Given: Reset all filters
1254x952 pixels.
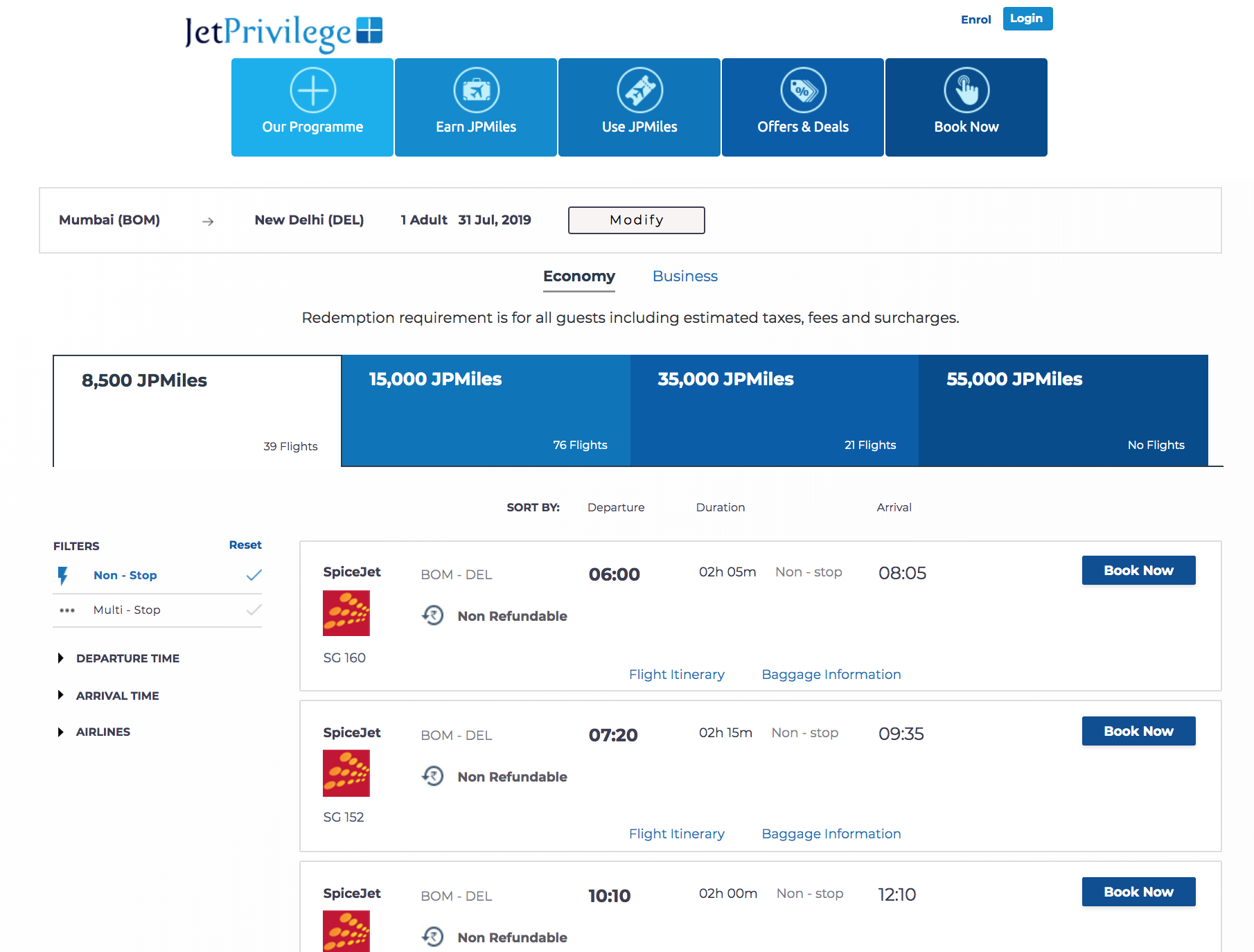Looking at the screenshot, I should point(245,545).
